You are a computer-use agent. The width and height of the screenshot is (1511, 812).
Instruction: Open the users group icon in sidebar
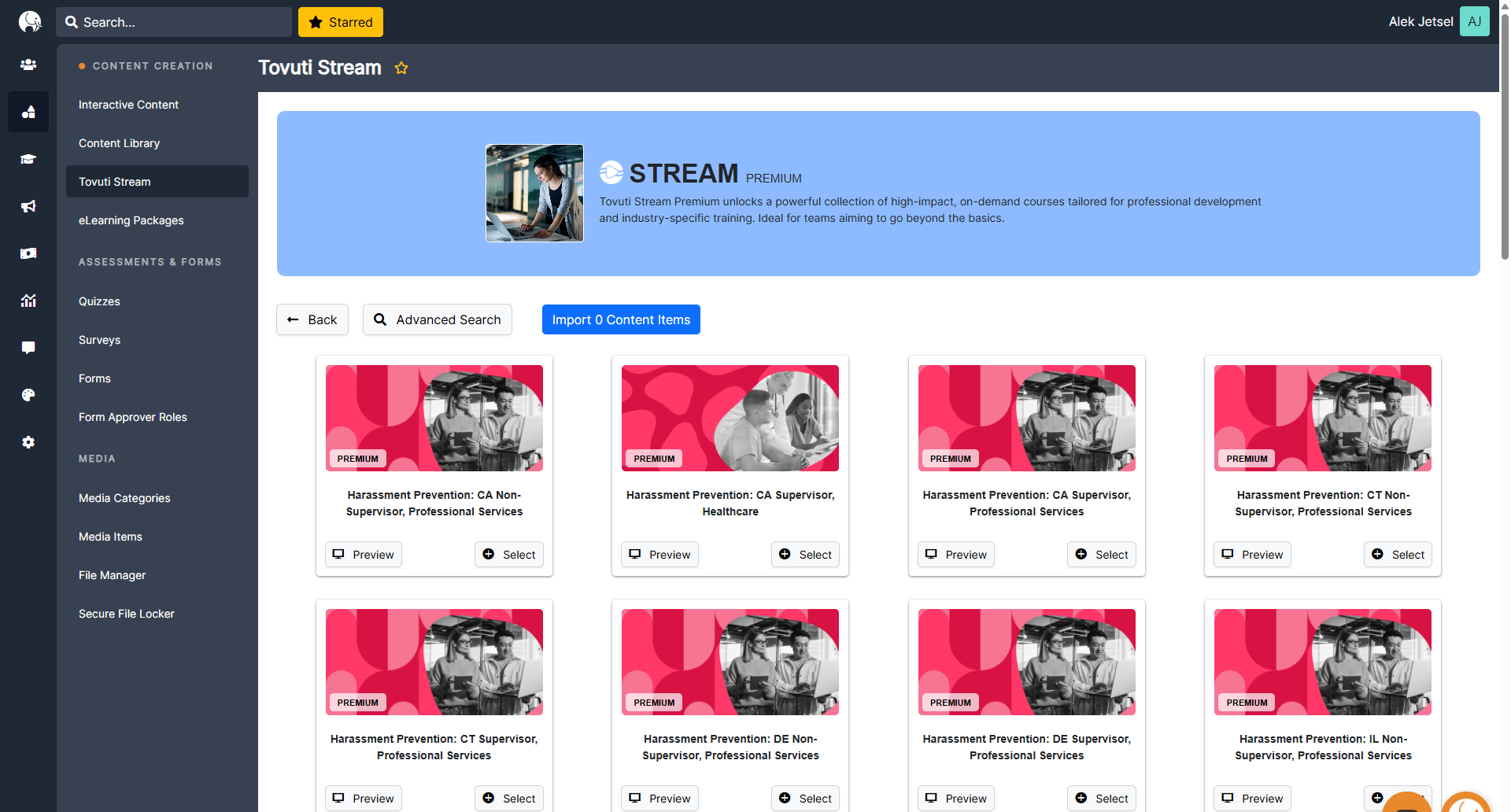[x=28, y=65]
